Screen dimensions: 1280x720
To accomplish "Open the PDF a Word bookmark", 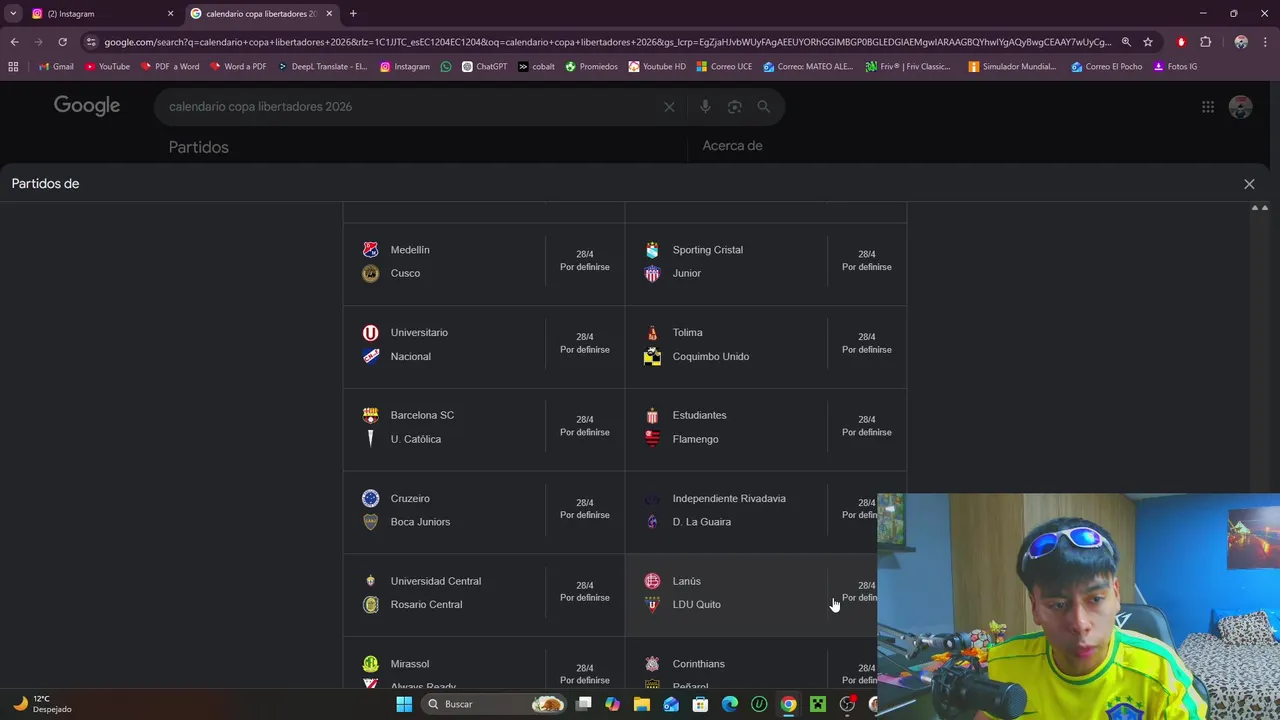I will (170, 67).
